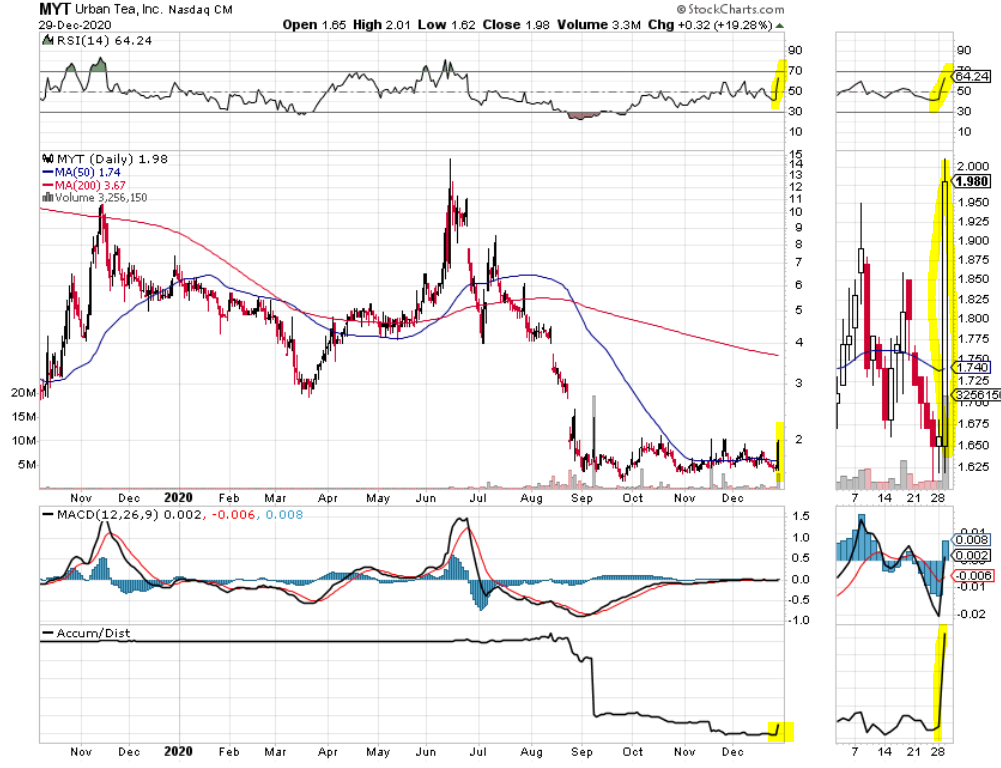Click the 'Low 1.62' value

(446, 25)
